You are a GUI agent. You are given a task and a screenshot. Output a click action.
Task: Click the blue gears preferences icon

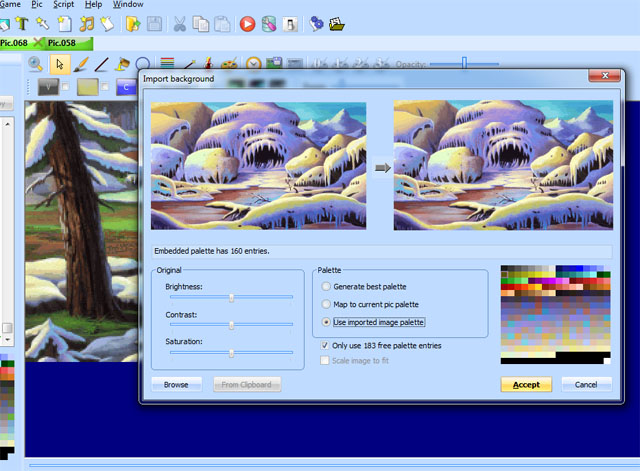316,24
